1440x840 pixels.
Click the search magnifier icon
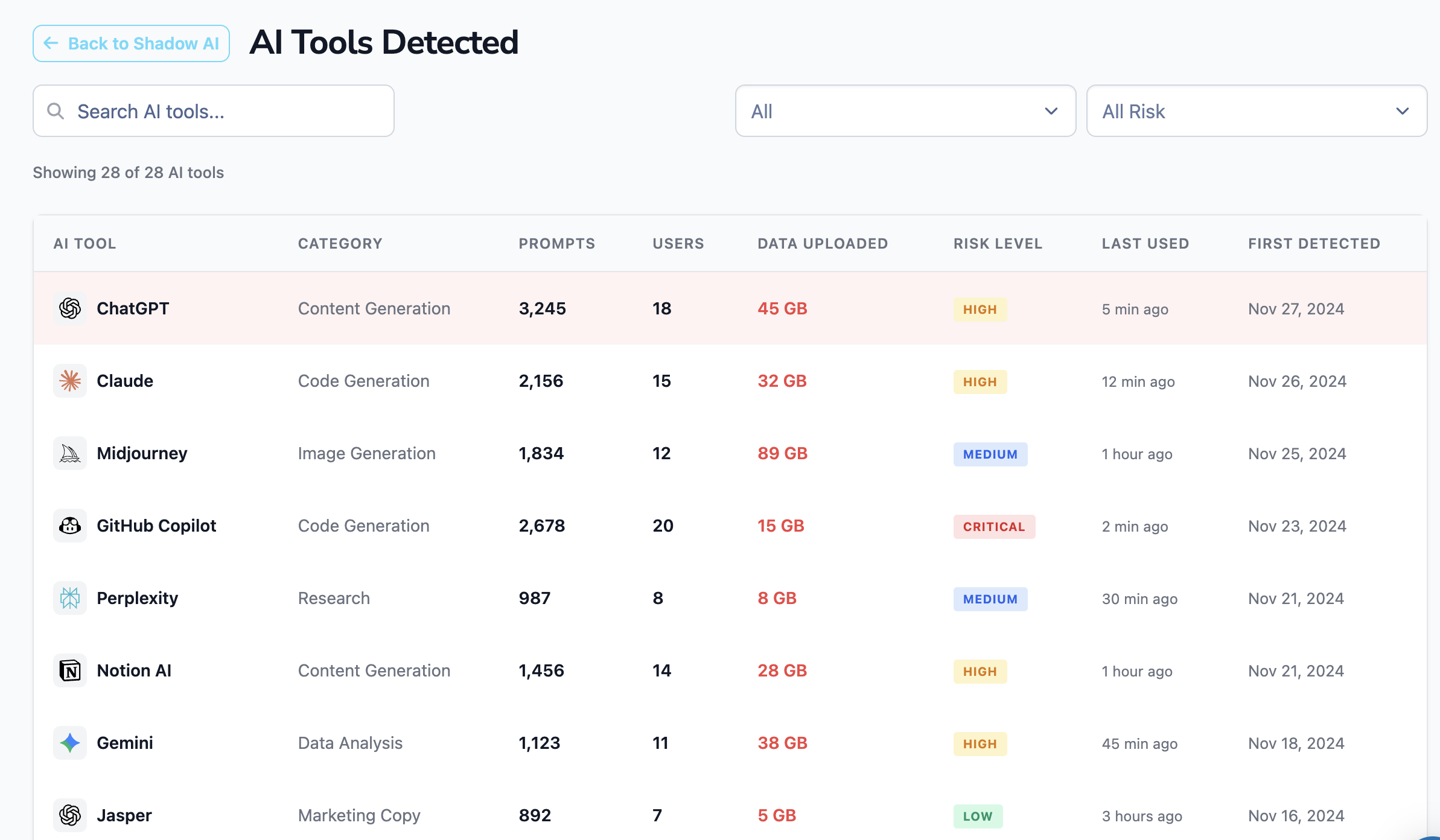coord(56,111)
